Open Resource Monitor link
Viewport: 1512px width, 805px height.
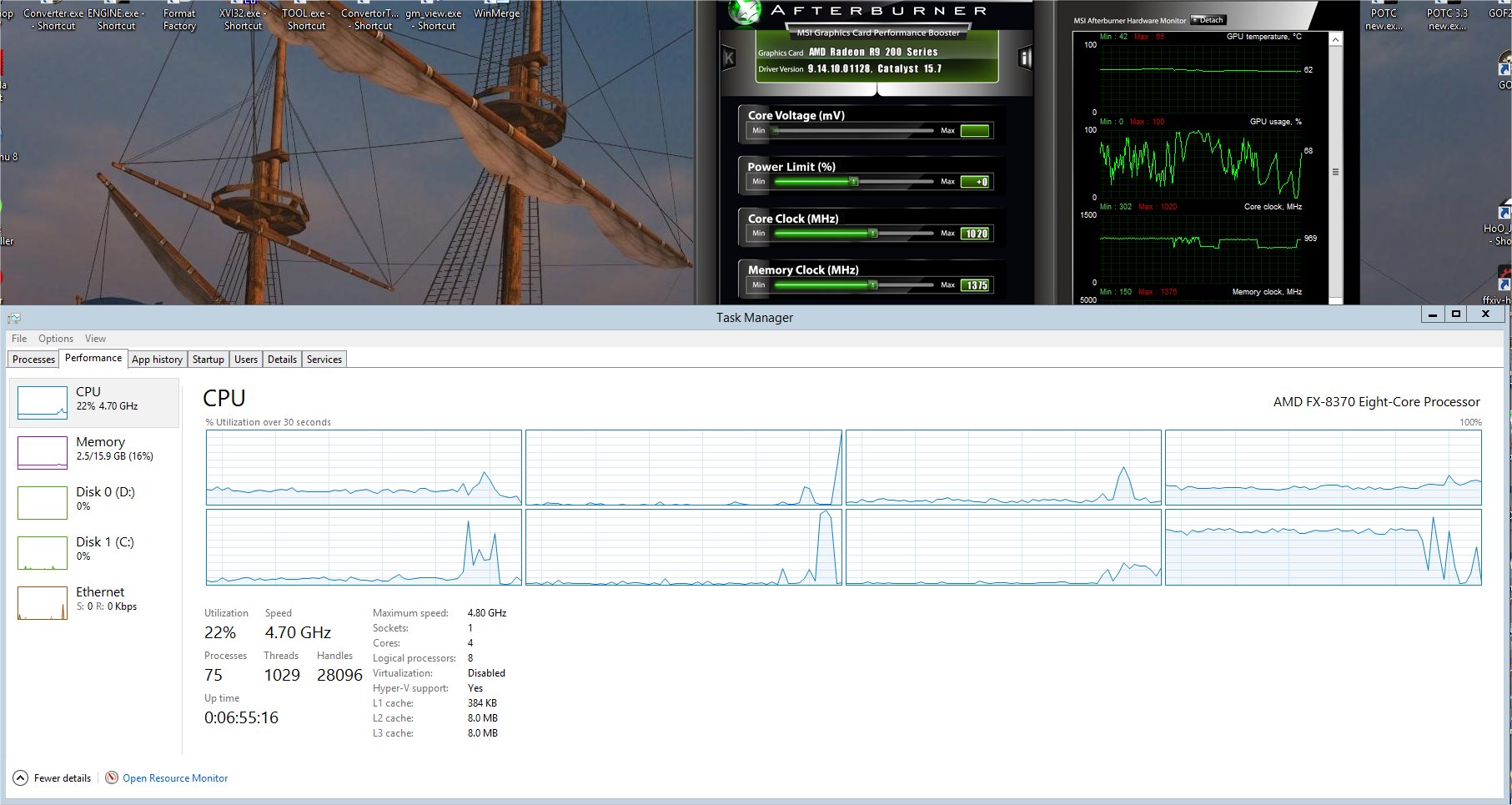click(x=175, y=778)
